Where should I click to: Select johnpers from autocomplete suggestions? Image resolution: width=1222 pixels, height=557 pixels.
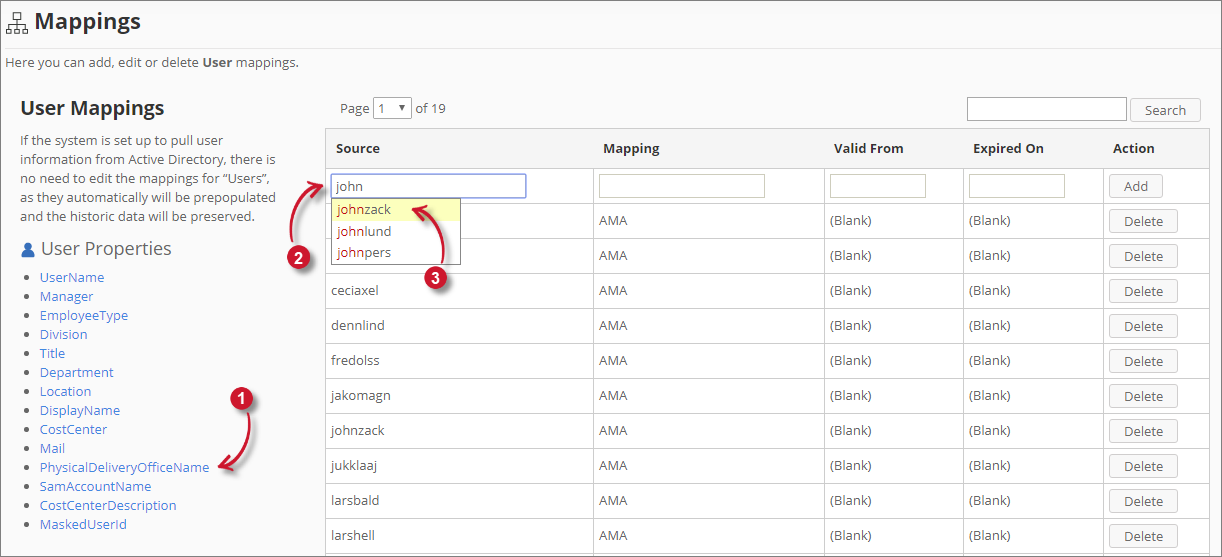[396, 252]
